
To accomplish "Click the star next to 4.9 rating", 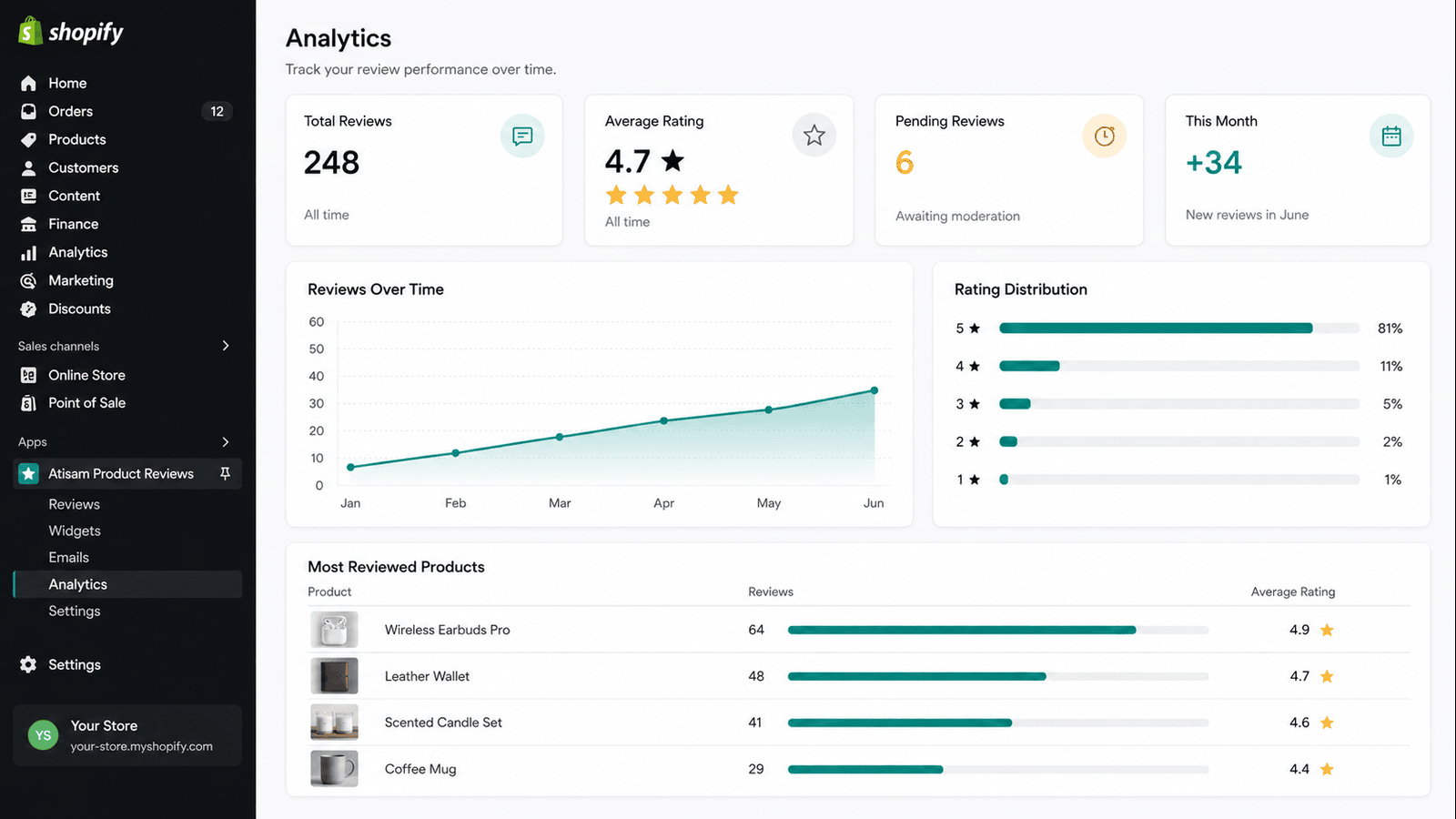I will point(1327,630).
